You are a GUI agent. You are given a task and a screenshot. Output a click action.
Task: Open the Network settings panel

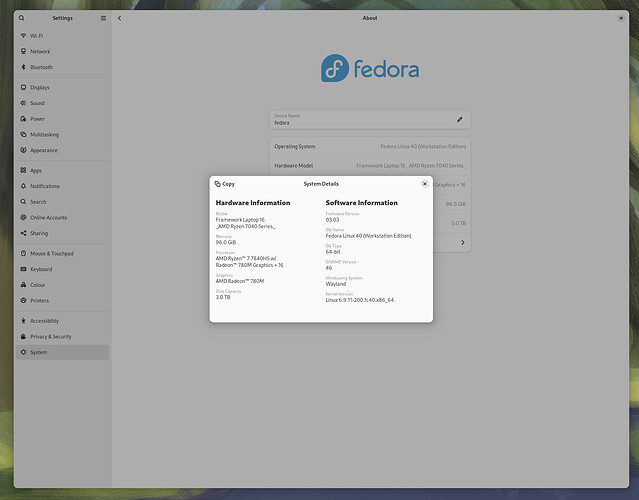(x=62, y=51)
